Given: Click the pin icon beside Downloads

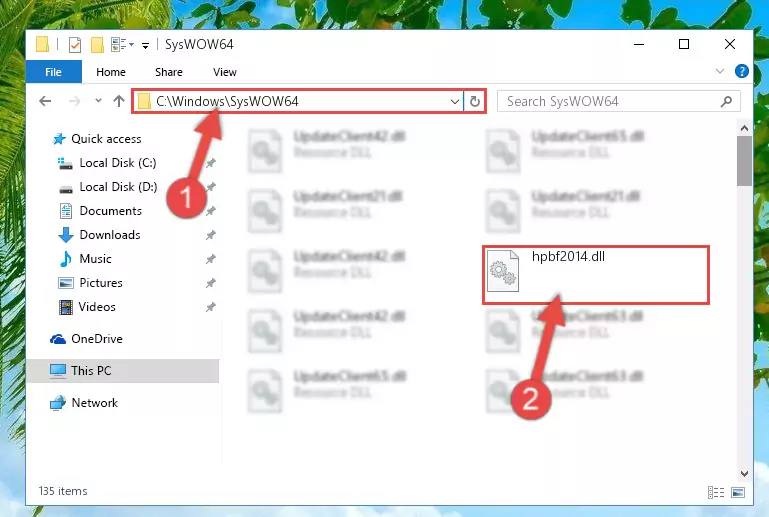Looking at the screenshot, I should [211, 235].
